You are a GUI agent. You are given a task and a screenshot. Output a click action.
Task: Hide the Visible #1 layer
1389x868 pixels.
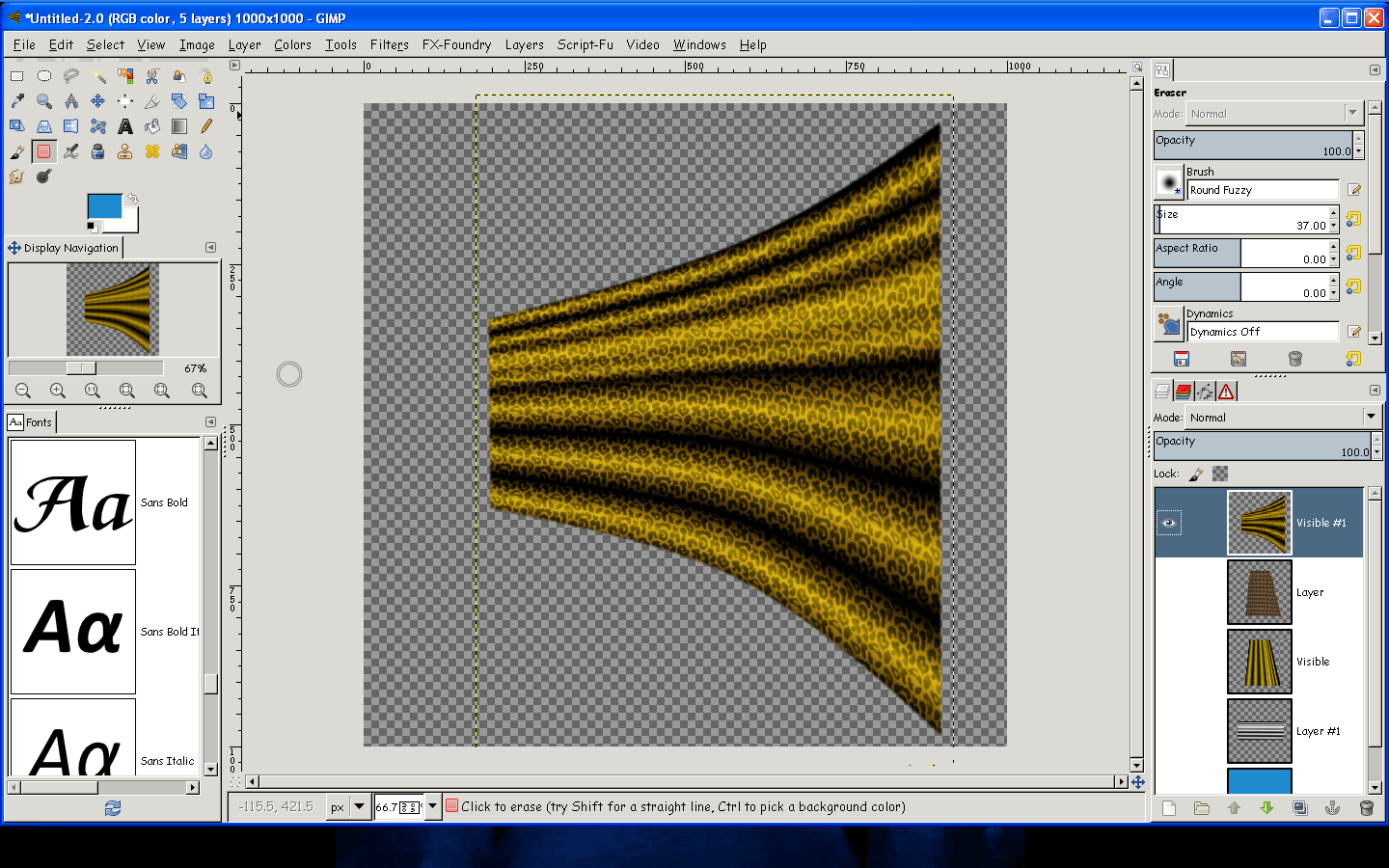(1168, 523)
